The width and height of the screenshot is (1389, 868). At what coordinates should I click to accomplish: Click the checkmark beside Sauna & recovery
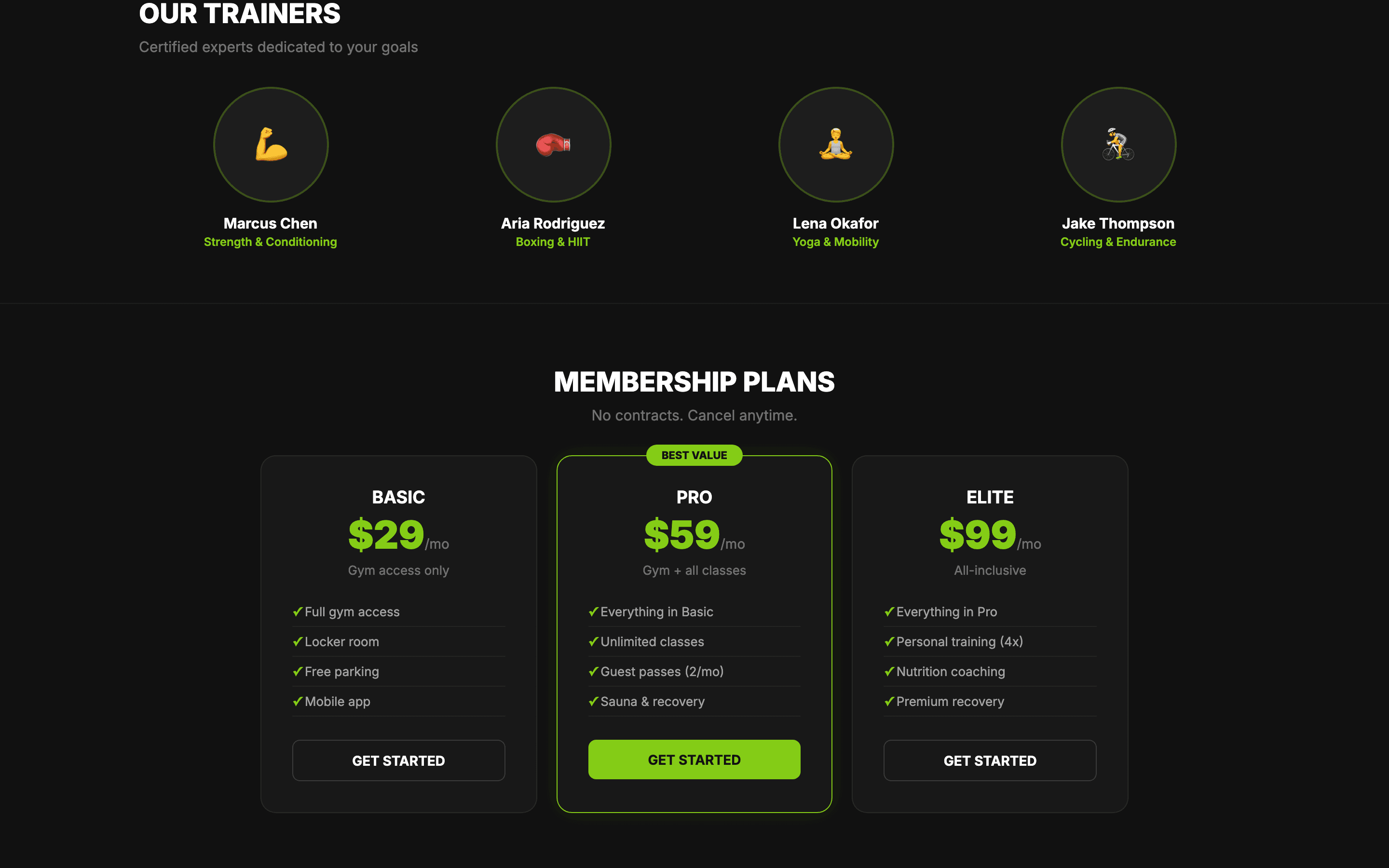click(594, 701)
